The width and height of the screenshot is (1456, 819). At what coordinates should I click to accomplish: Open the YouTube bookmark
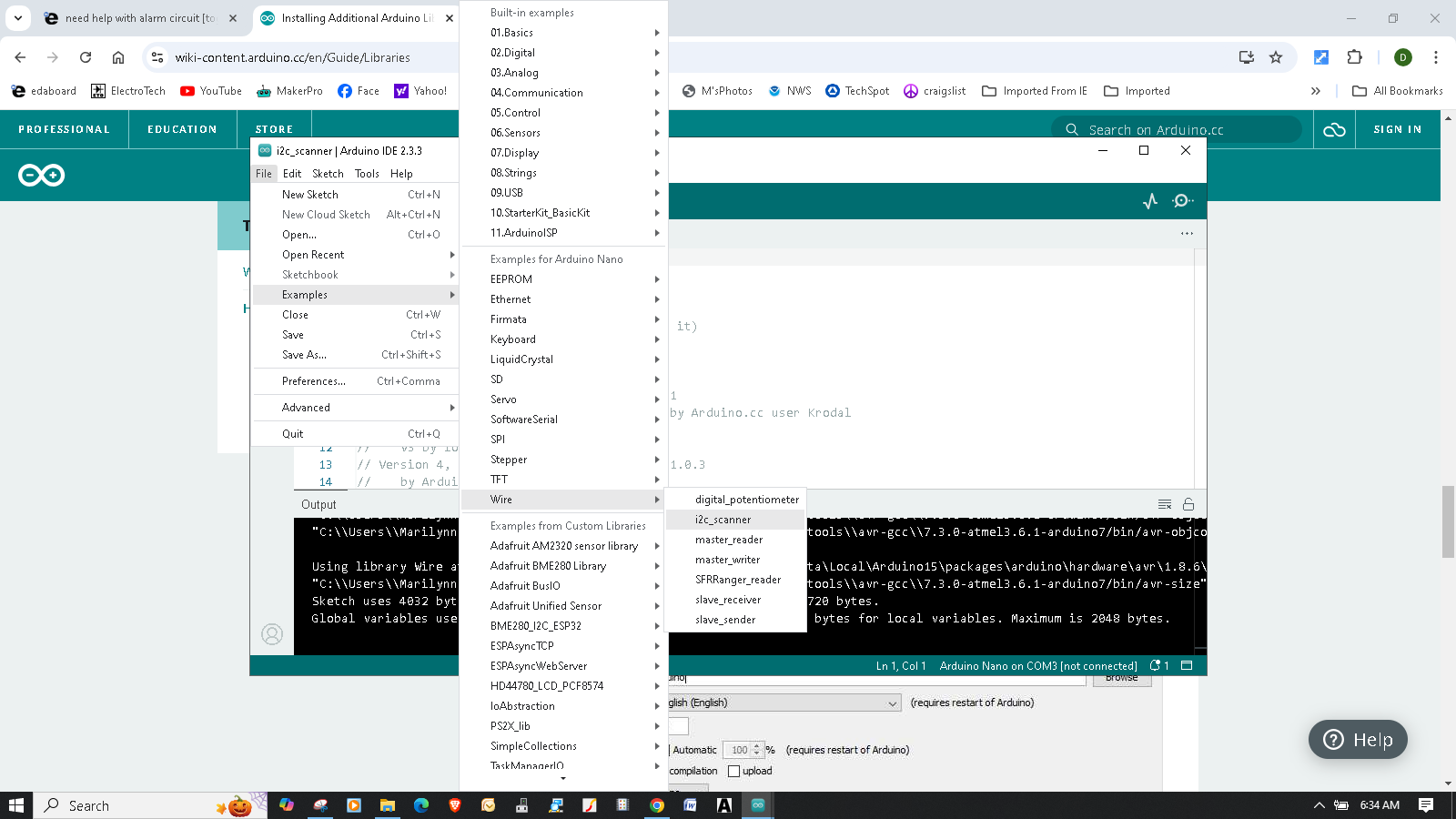click(x=211, y=91)
